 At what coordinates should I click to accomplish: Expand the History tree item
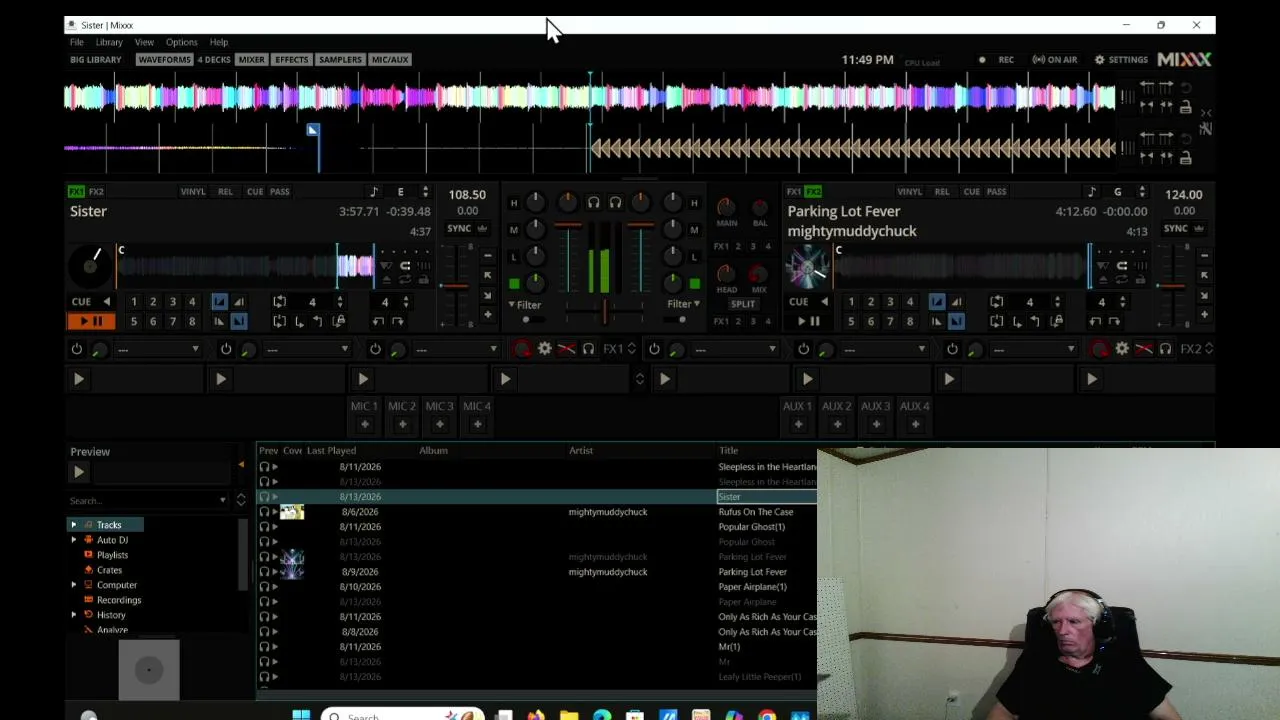point(73,615)
